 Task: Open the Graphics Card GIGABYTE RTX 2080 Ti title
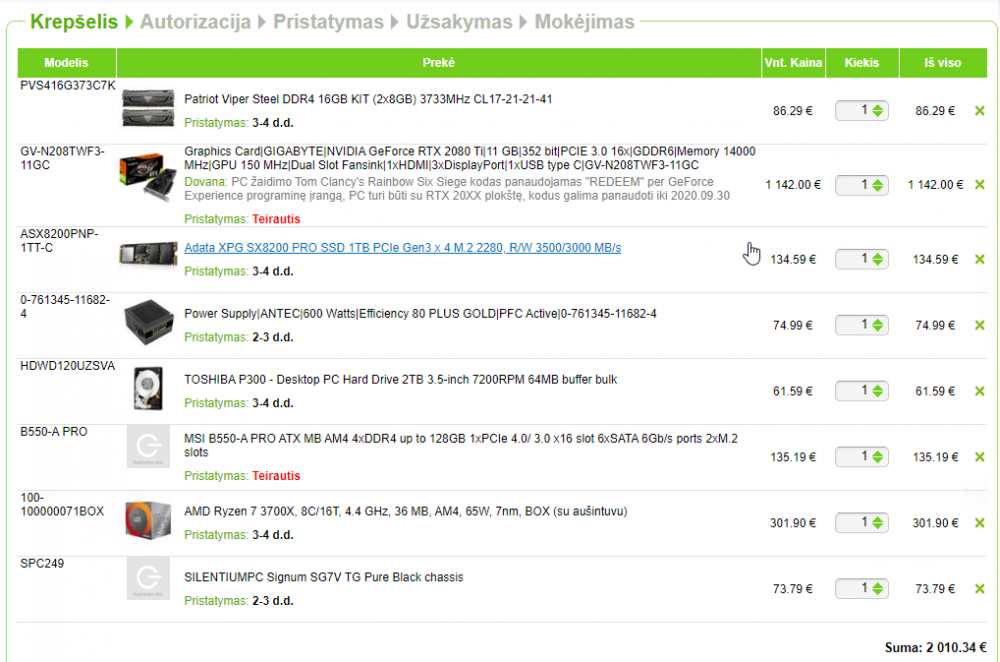[470, 158]
